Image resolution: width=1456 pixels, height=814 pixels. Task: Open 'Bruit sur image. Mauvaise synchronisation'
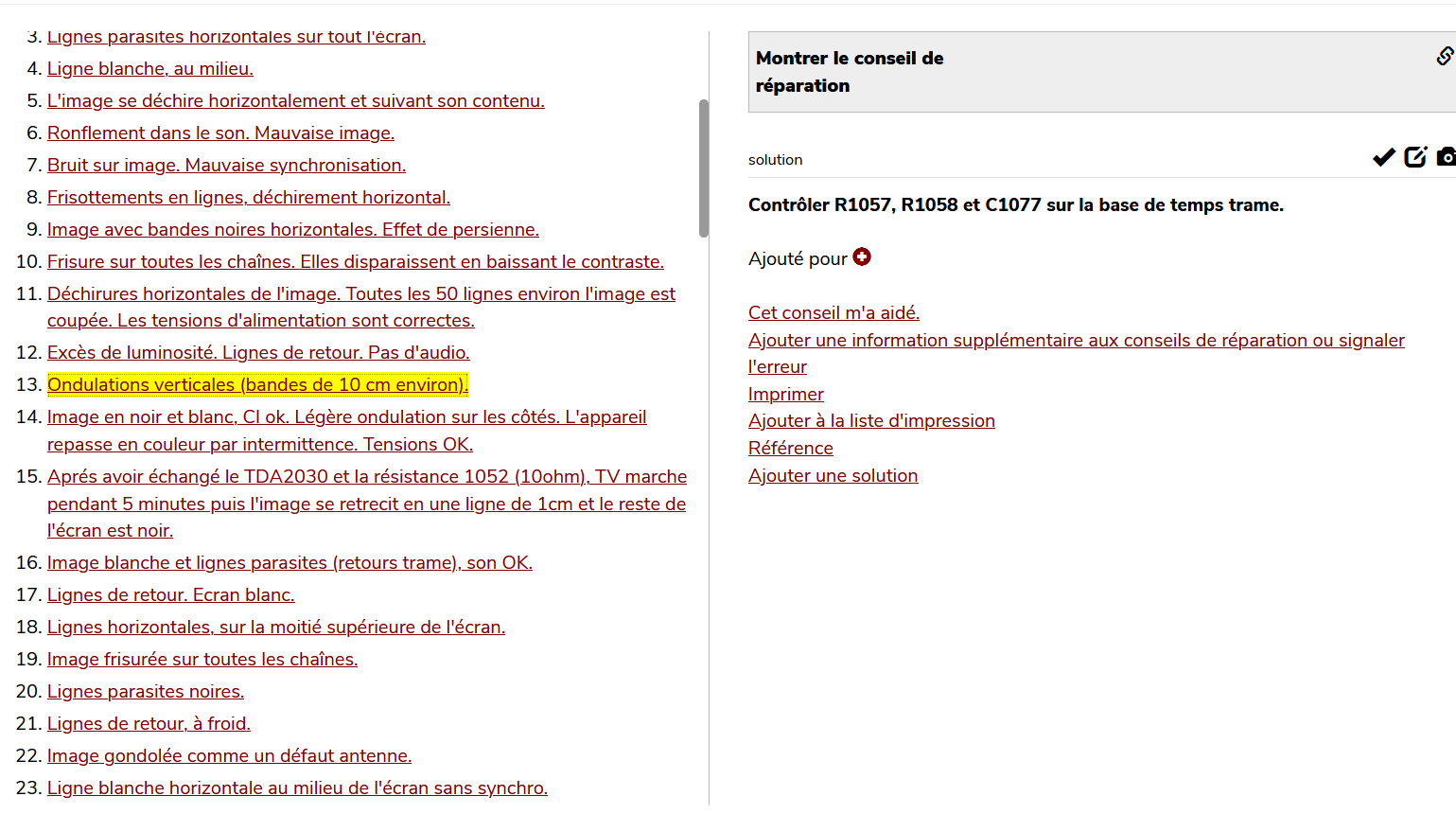pos(226,165)
